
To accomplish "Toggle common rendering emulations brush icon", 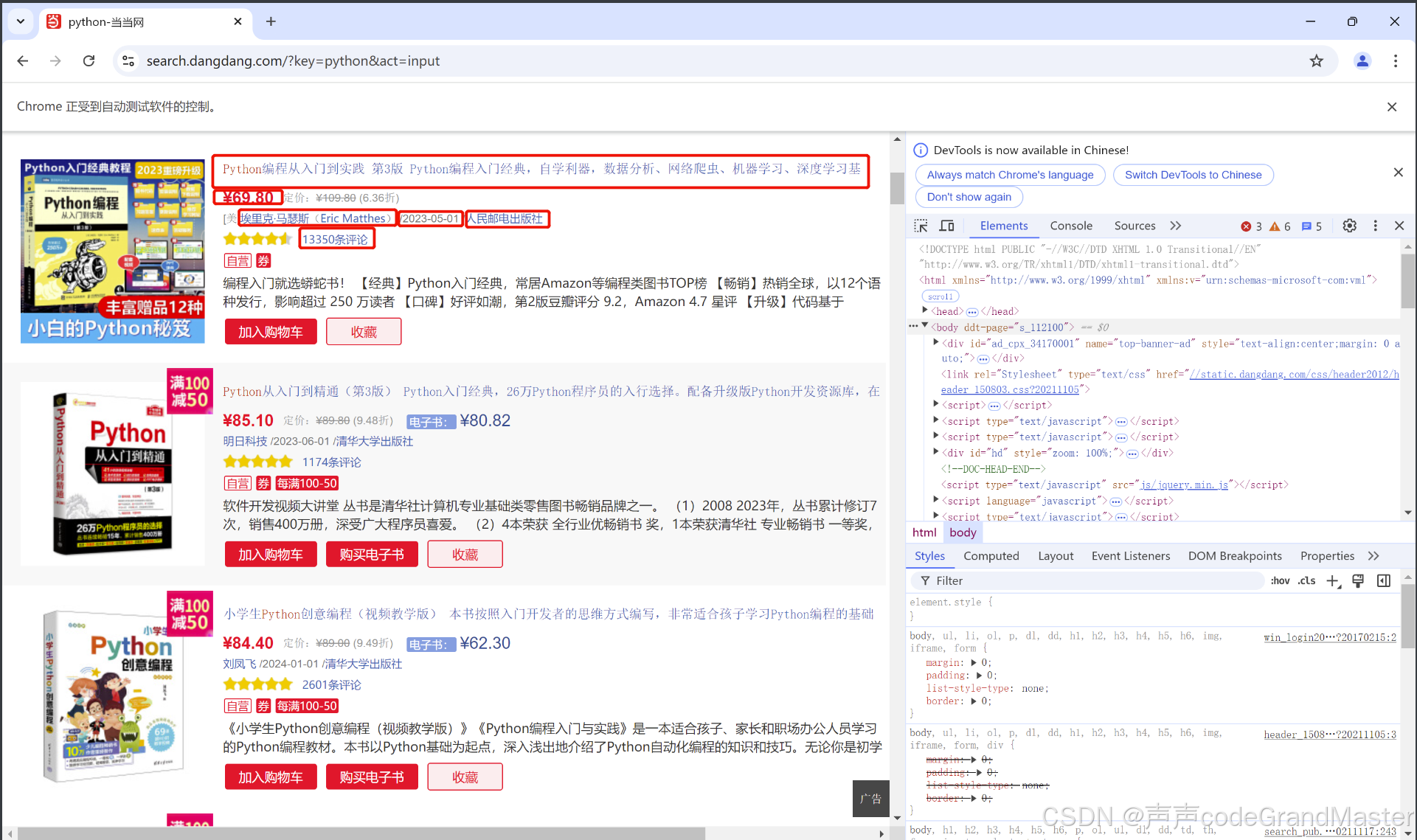I will pos(1358,581).
